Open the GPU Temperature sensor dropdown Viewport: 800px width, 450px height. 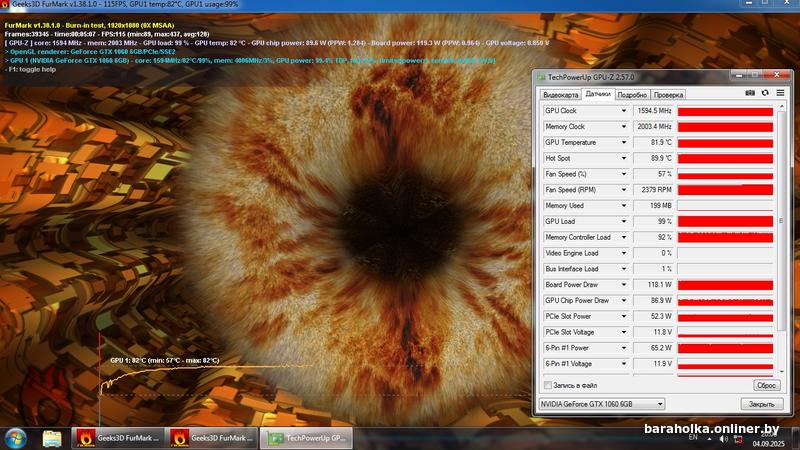(624, 142)
